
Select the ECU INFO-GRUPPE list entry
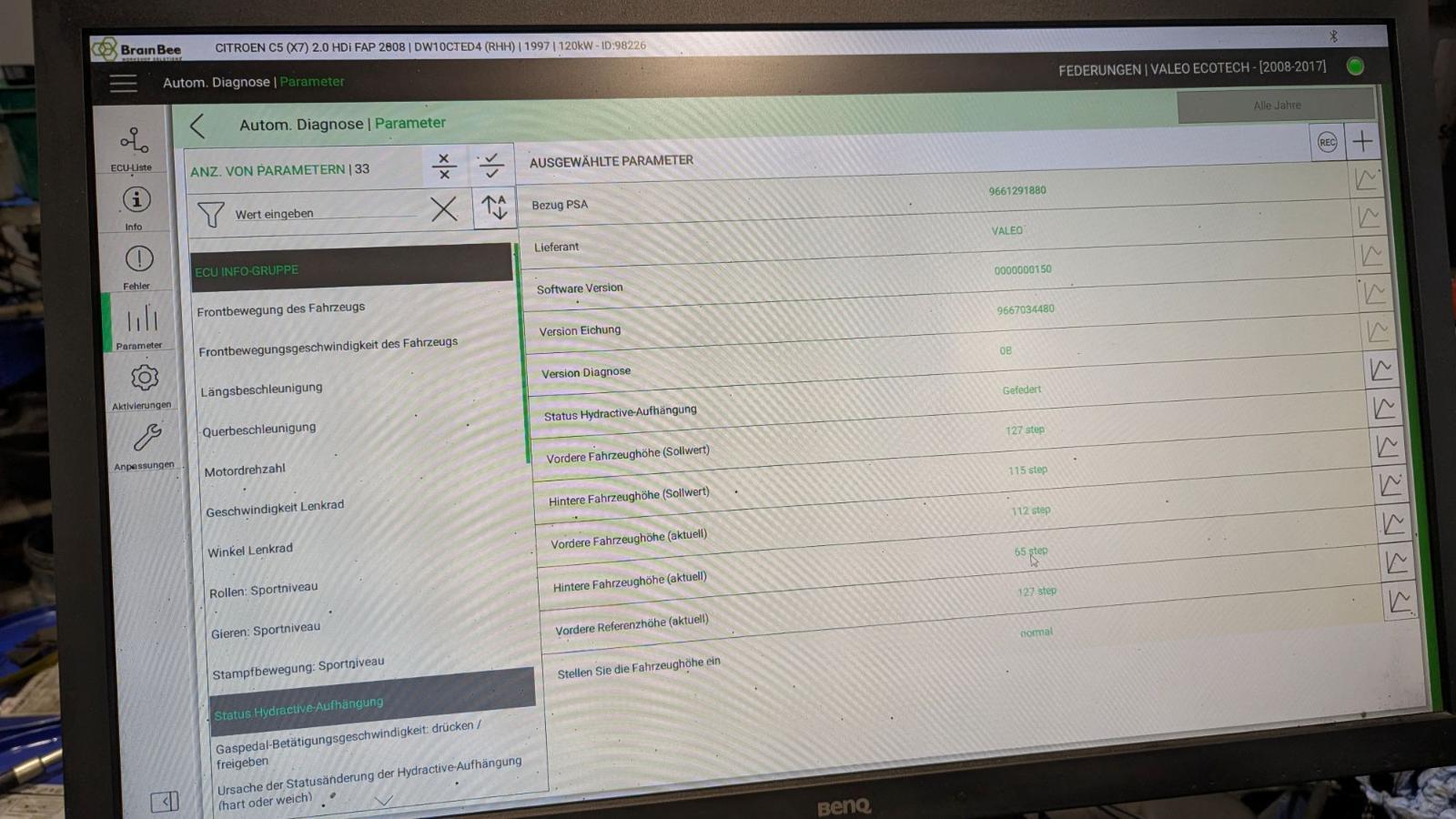pyautogui.click(x=352, y=268)
